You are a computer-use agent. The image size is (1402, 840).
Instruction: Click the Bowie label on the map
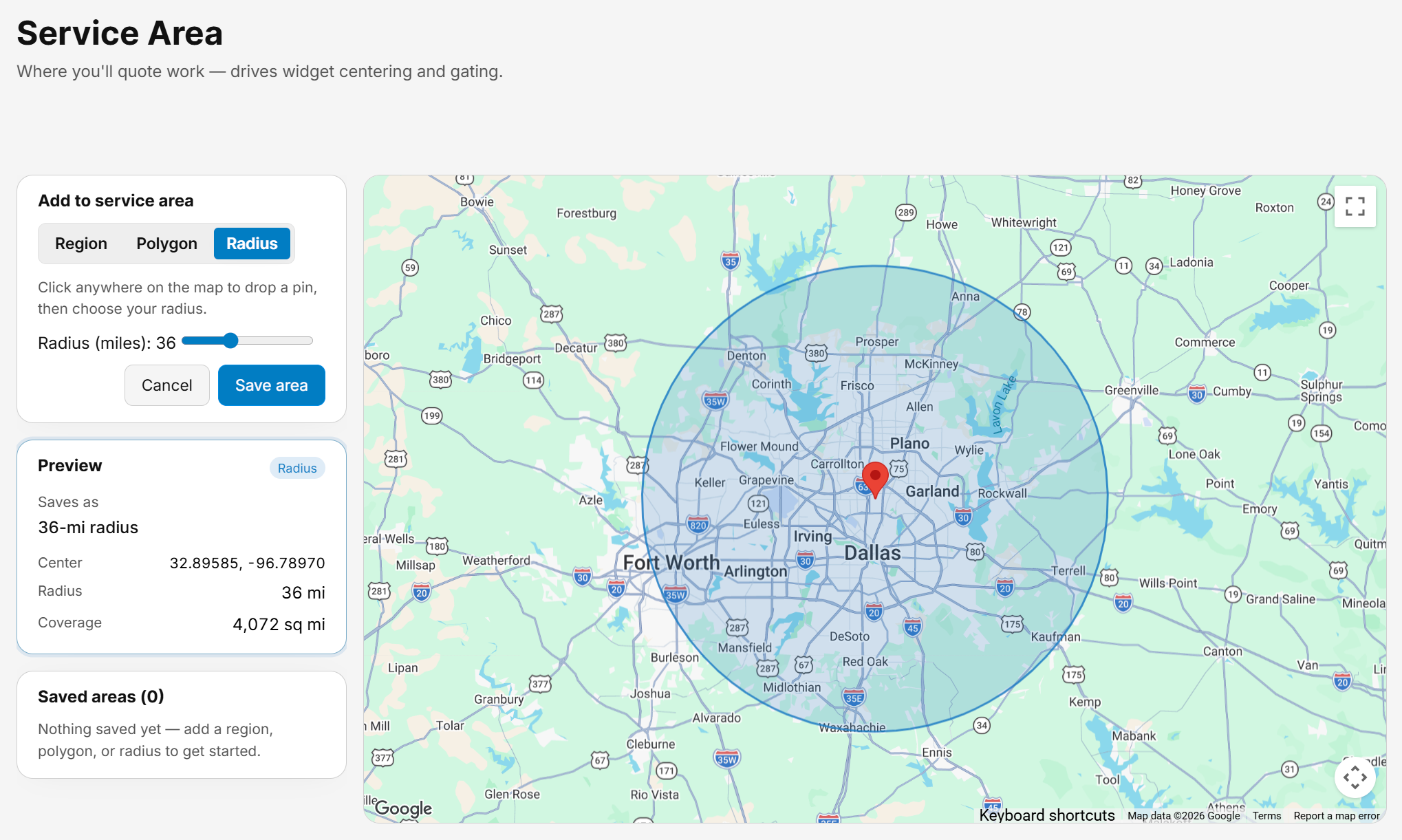click(477, 202)
